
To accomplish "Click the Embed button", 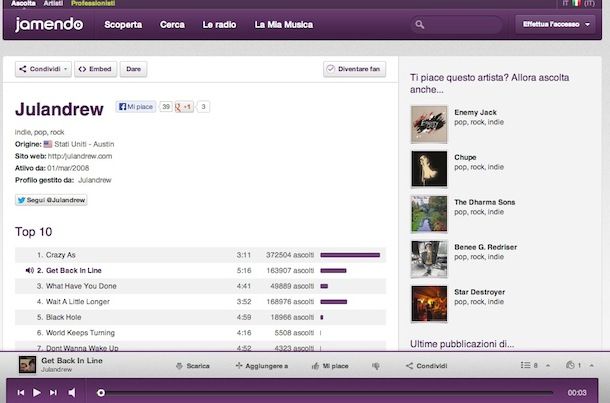I will coord(95,69).
